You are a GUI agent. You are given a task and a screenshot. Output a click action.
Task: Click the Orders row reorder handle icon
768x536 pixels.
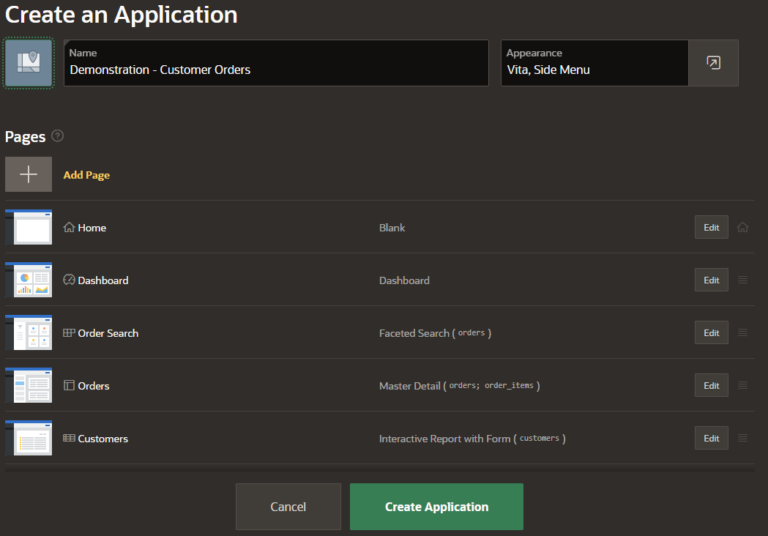(742, 386)
